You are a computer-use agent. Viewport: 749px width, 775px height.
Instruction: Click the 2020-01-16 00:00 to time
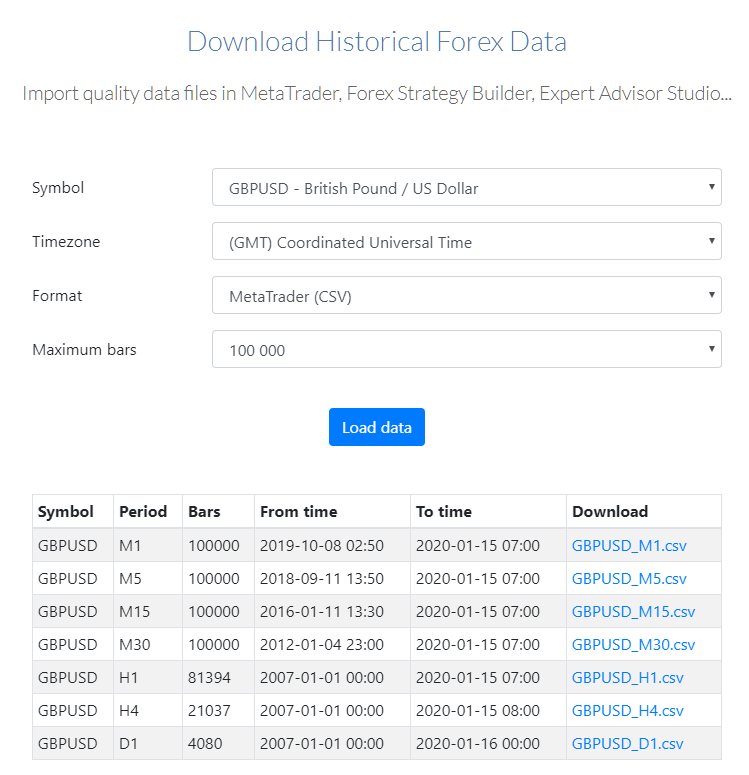[x=478, y=744]
